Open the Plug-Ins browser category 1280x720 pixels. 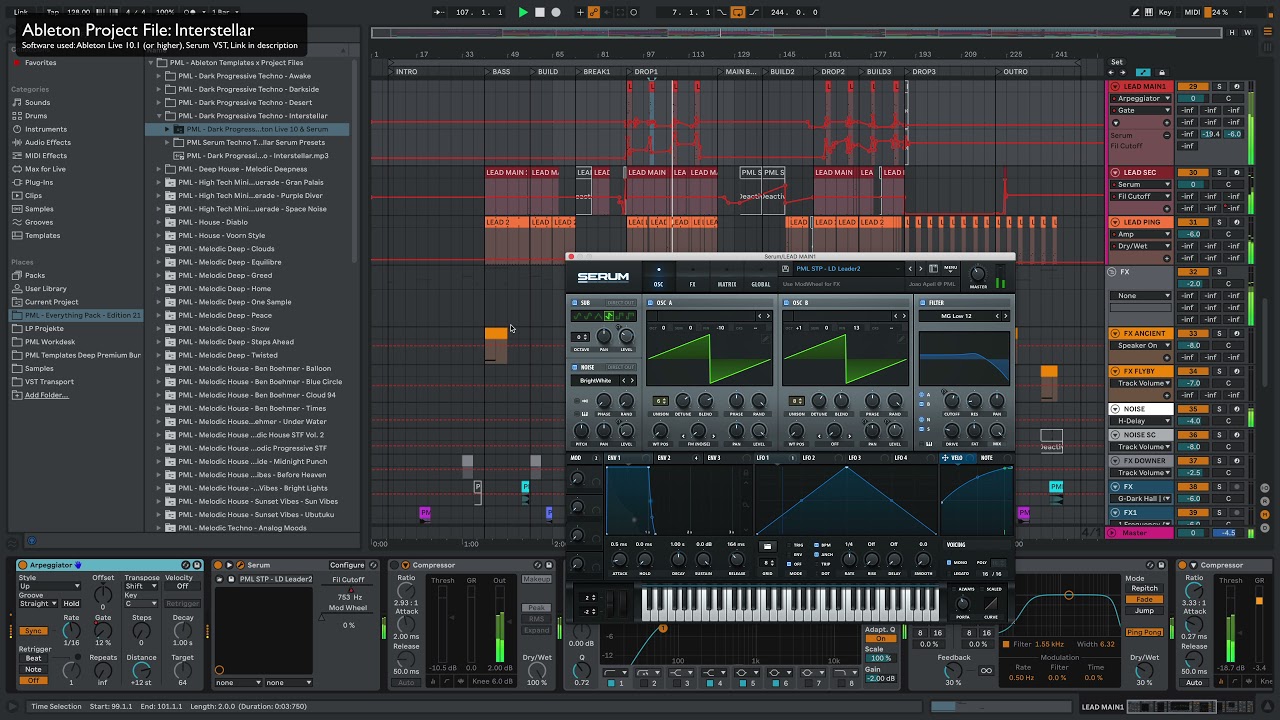tap(39, 182)
